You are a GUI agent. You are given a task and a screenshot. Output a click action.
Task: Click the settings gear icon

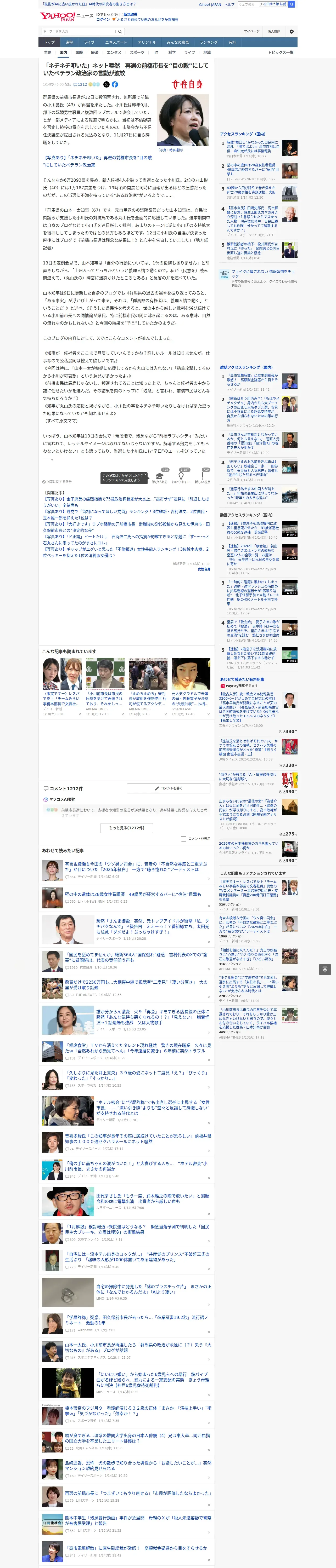[292, 31]
